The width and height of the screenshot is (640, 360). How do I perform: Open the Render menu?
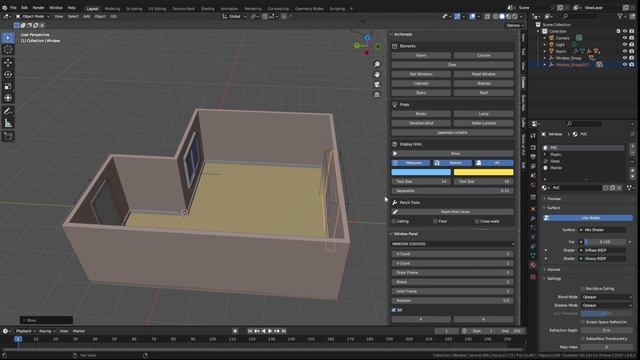pyautogui.click(x=38, y=8)
